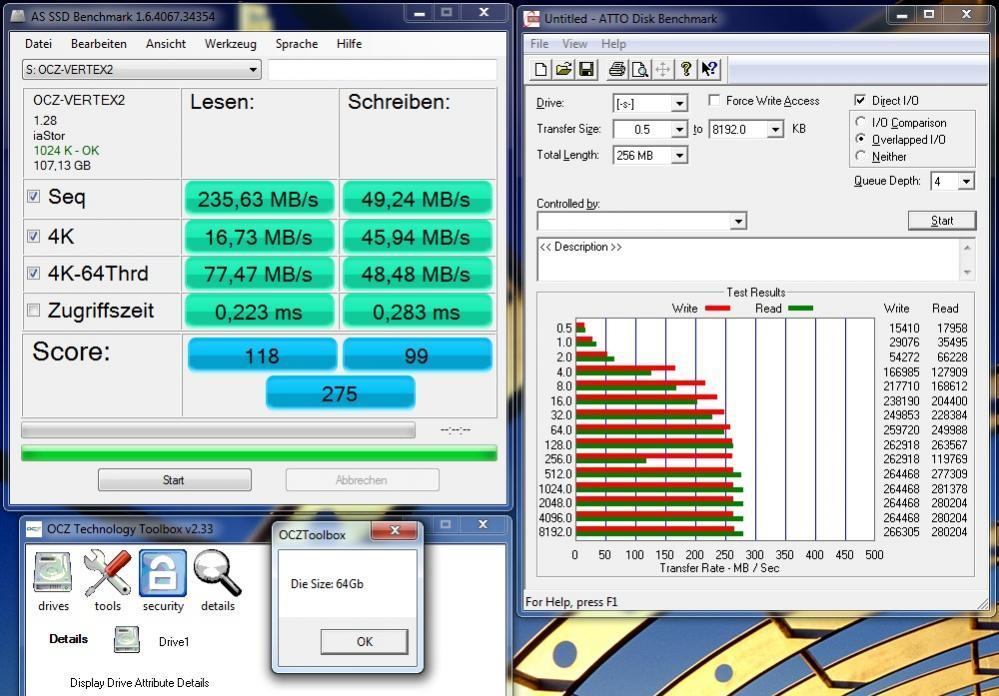Click the Display Drive Attribute Details text
This screenshot has width=999, height=696.
tap(140, 683)
